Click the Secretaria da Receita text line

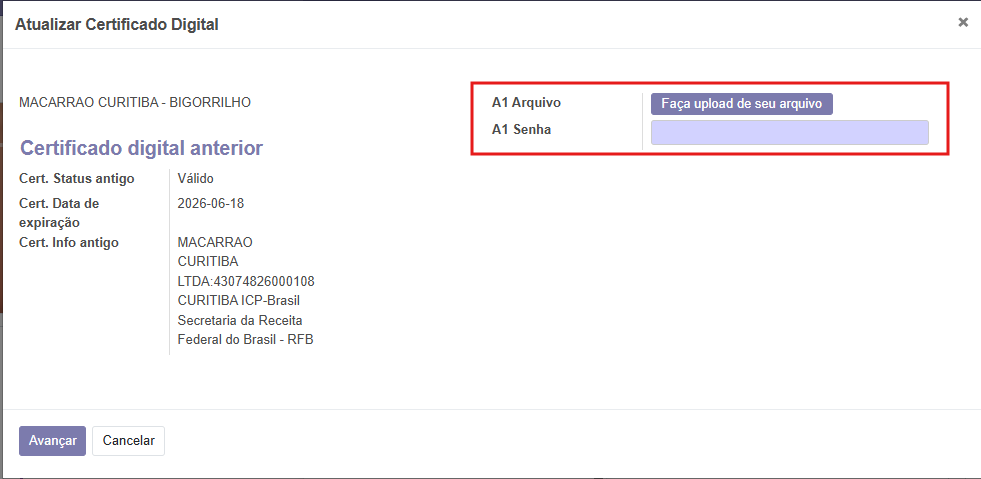[239, 320]
